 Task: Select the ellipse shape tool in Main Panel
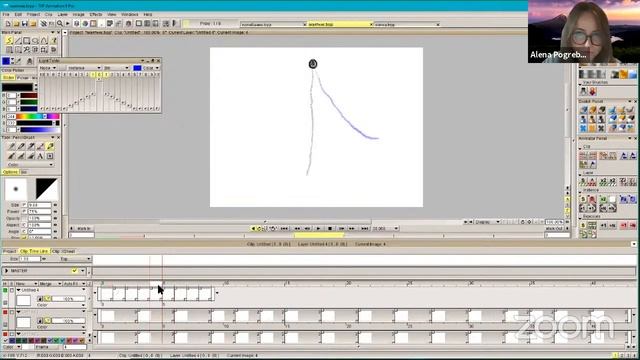point(36,41)
